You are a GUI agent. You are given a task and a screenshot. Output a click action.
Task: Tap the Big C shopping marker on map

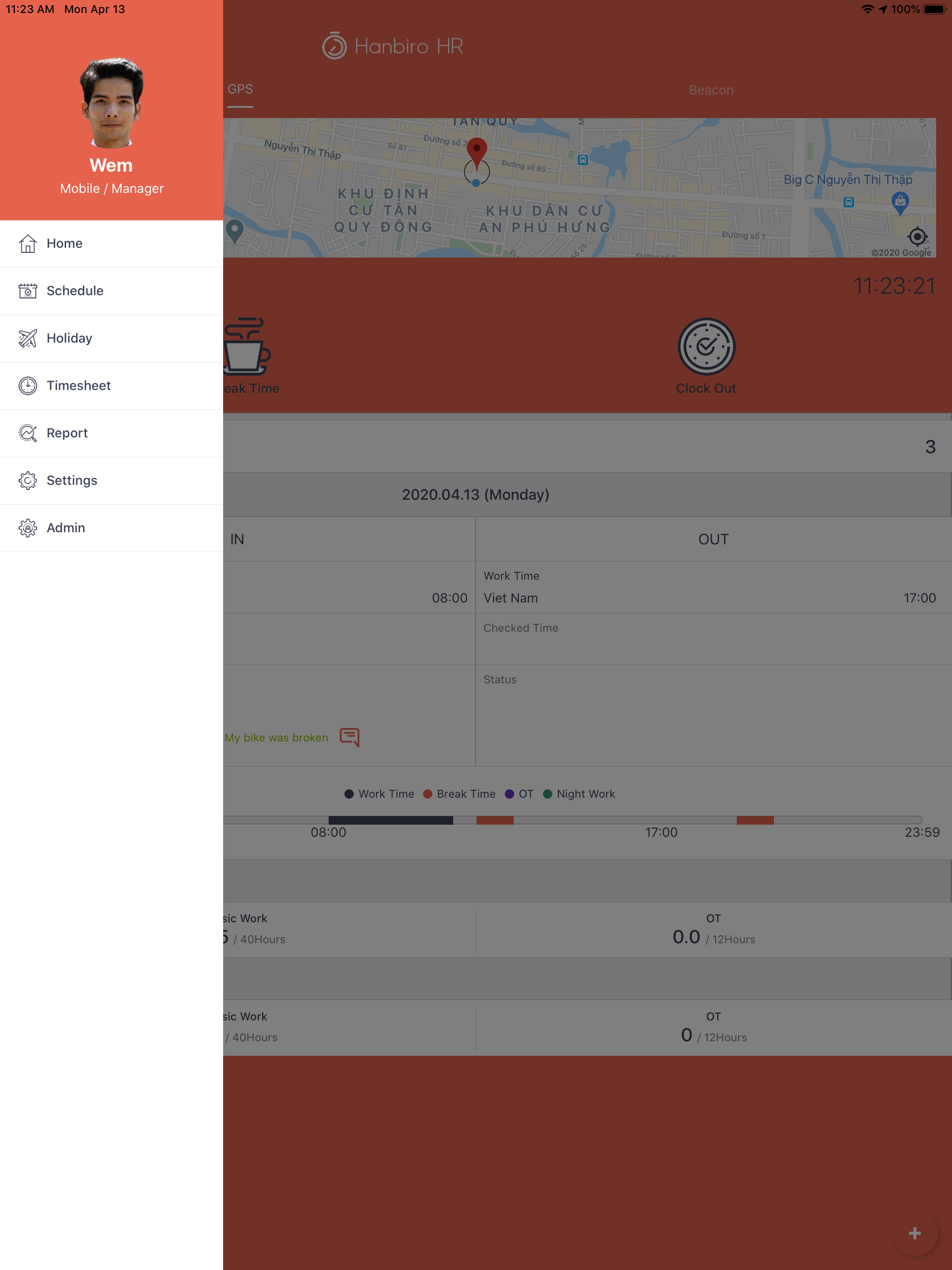coord(900,203)
